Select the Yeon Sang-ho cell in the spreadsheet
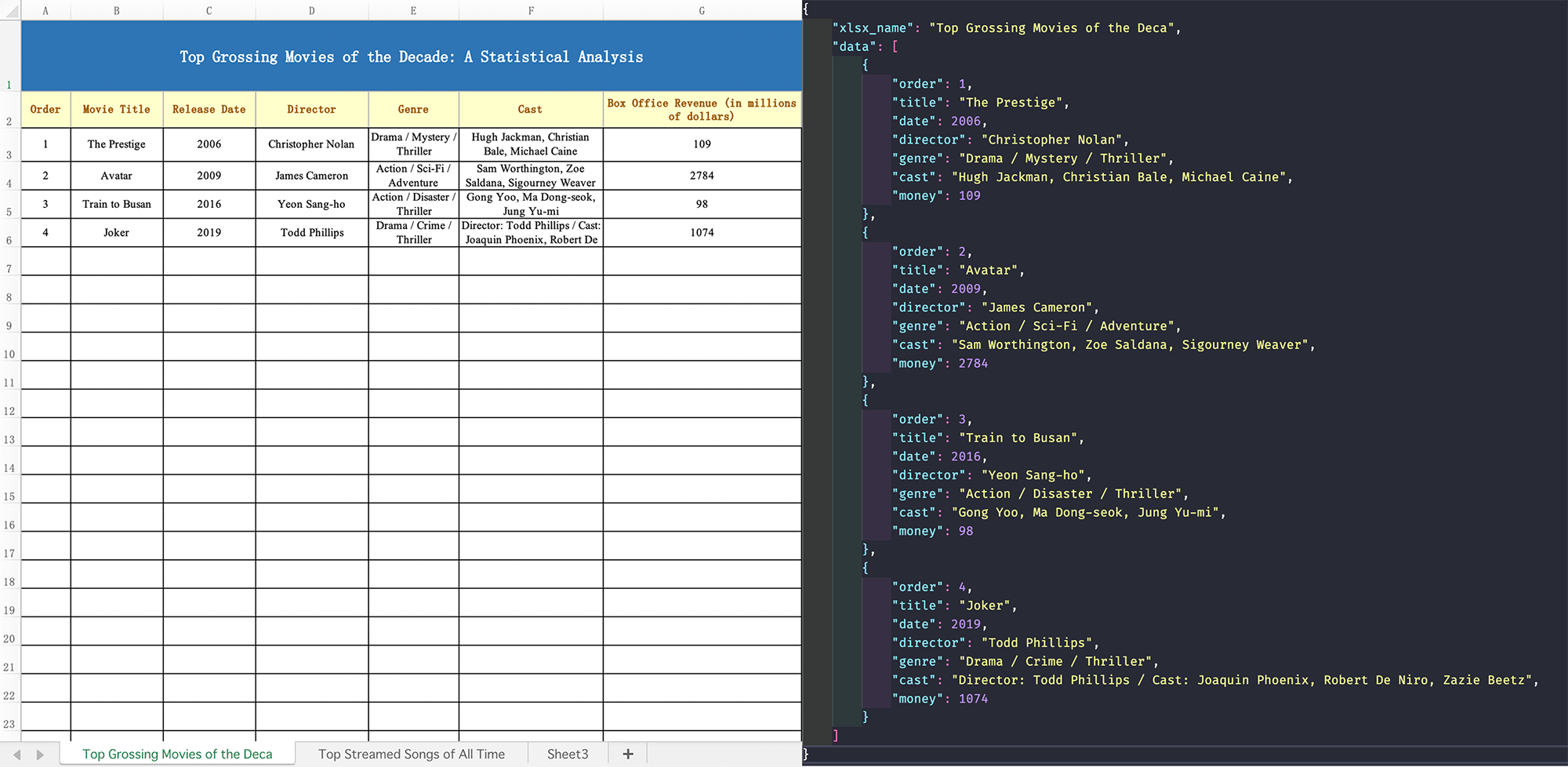The image size is (1568, 767). (x=312, y=204)
